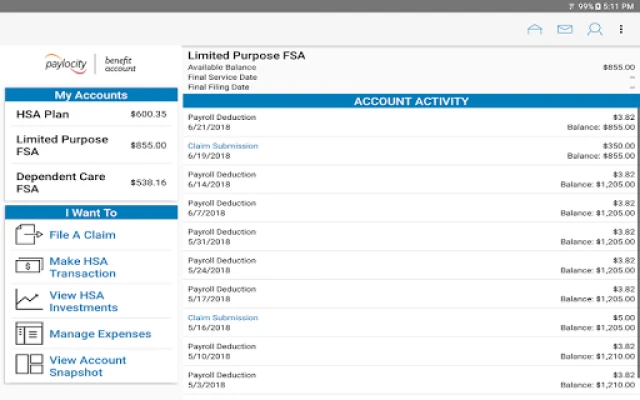Image resolution: width=640 pixels, height=400 pixels.
Task: Open the three-dot overflow menu
Action: coord(621,29)
